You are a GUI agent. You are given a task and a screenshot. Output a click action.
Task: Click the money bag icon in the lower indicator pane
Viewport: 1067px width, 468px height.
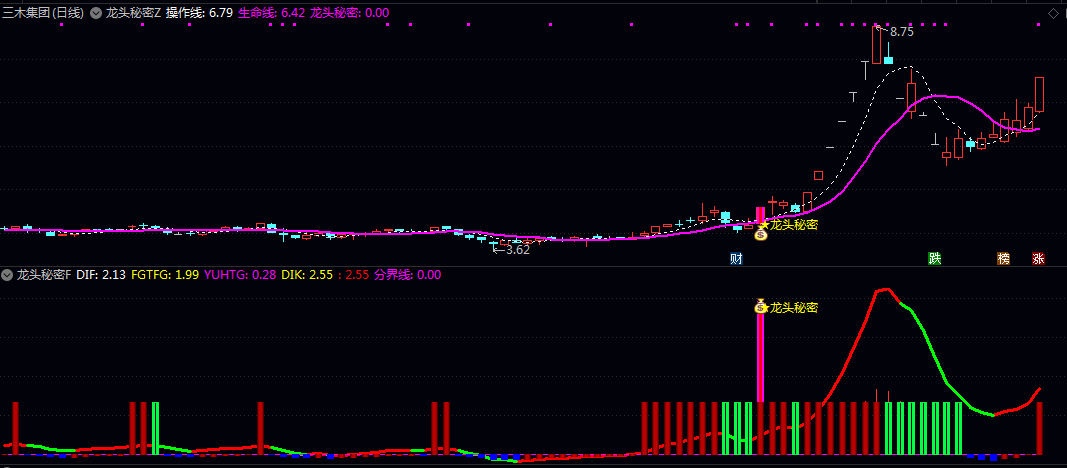[761, 307]
